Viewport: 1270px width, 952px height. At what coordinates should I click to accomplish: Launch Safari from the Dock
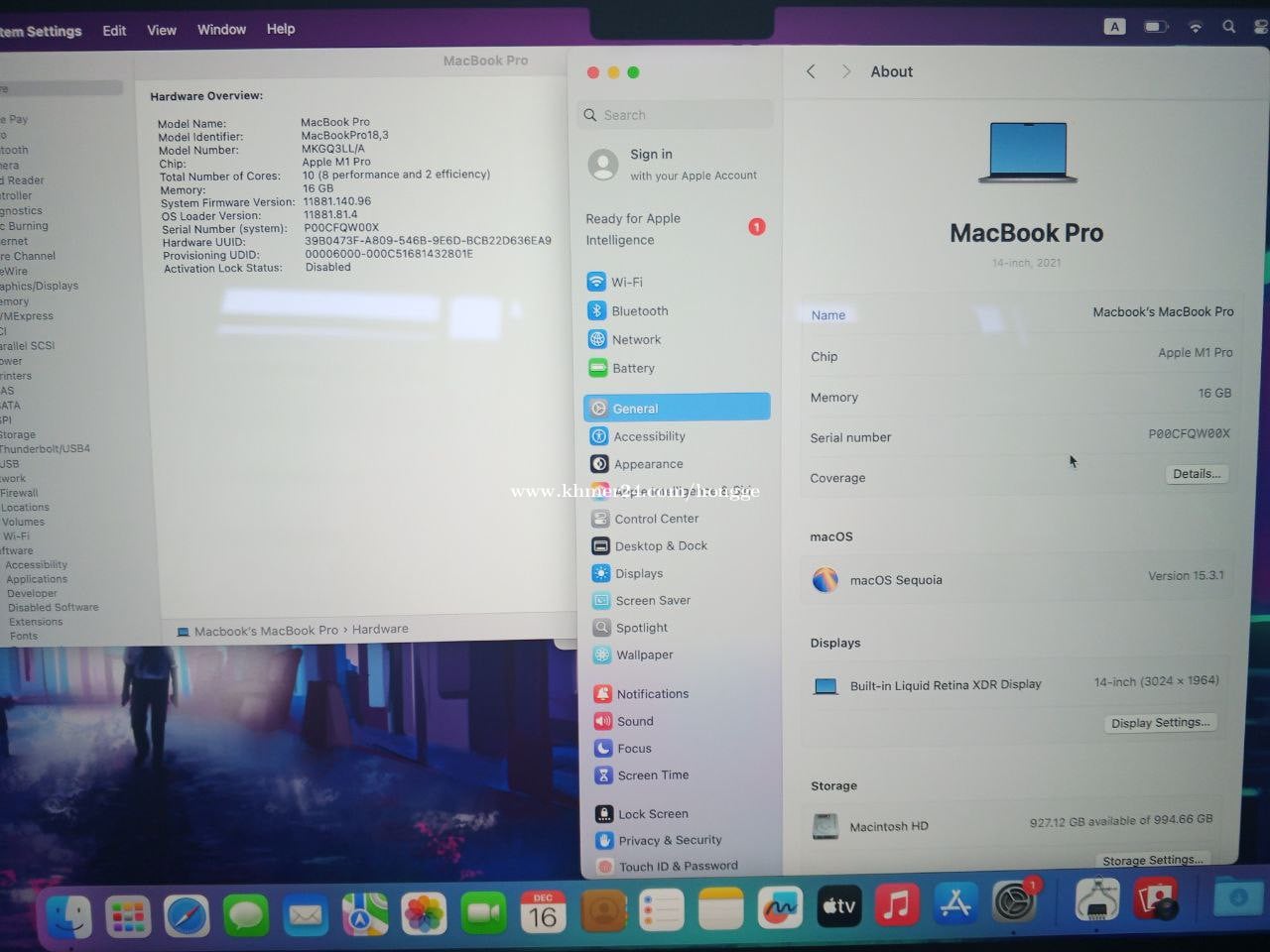tap(187, 913)
